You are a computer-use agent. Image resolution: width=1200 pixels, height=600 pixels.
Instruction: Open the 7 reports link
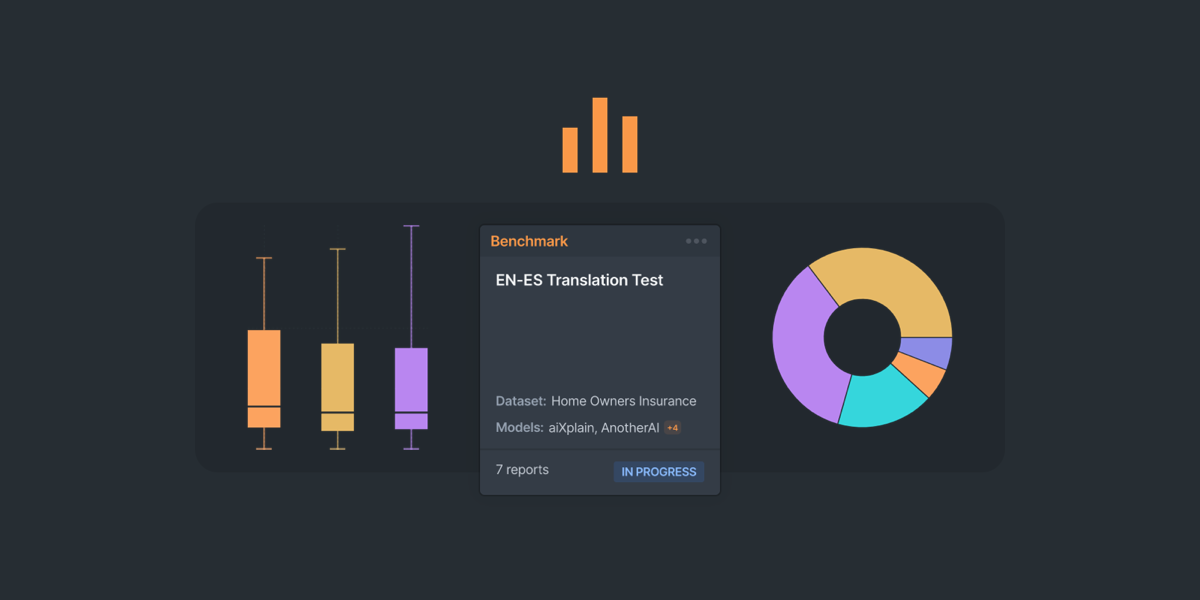pyautogui.click(x=522, y=470)
